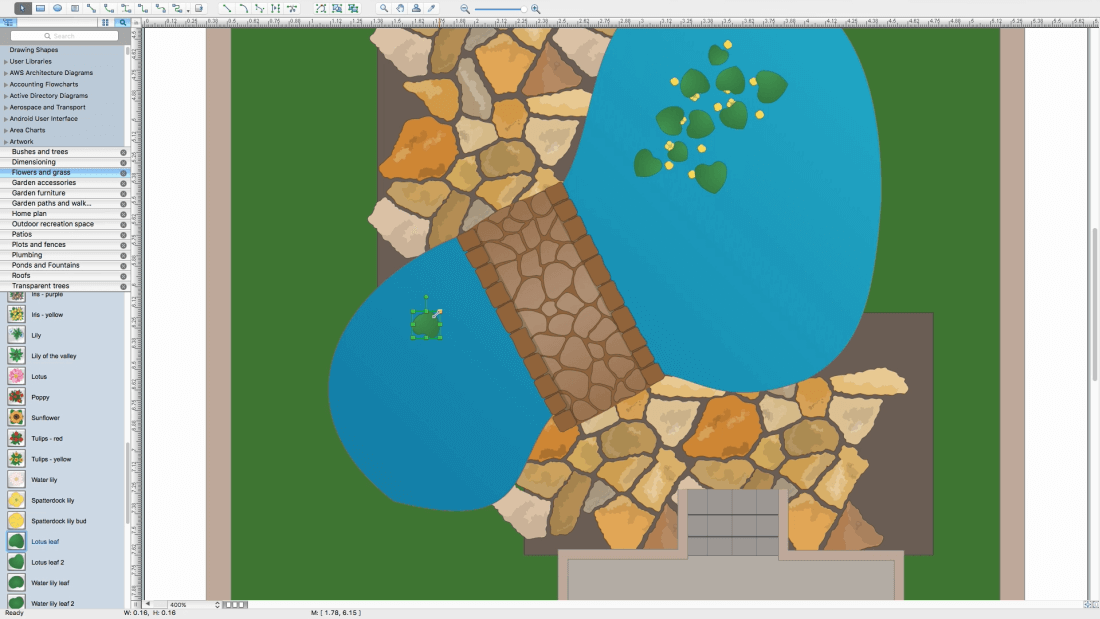Image resolution: width=1100 pixels, height=619 pixels.
Task: Select the rectangle shape tool
Action: tap(41, 8)
